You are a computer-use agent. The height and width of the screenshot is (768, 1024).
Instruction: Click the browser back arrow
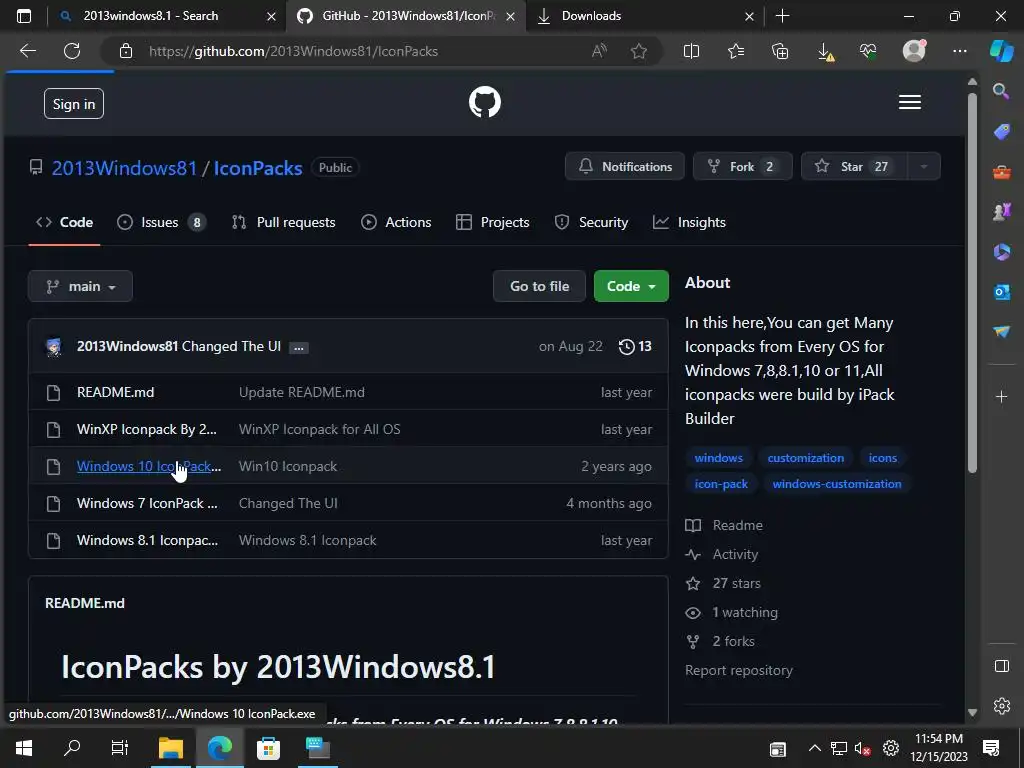(28, 51)
